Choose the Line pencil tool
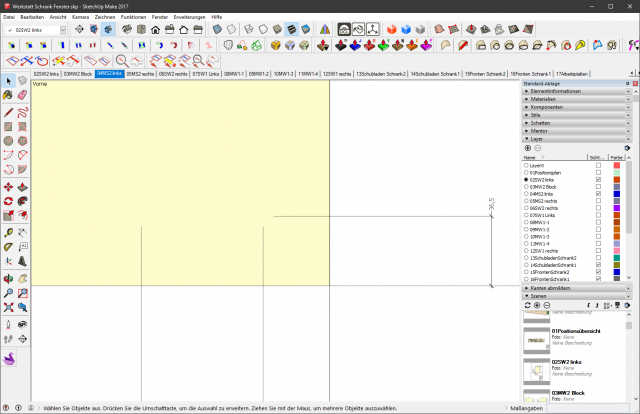This screenshot has height=414, width=640. (x=8, y=113)
